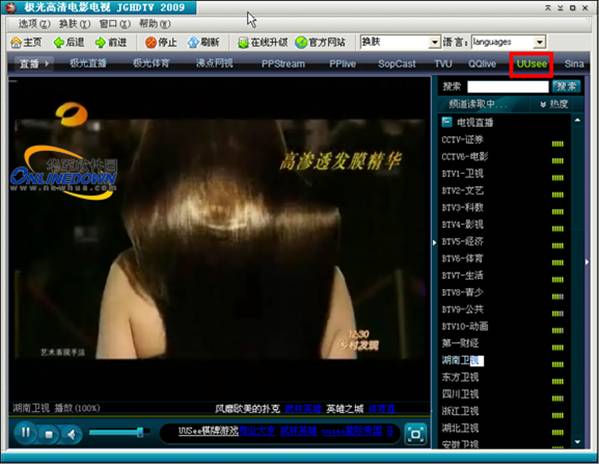This screenshot has height=464, width=599.
Task: Visit the 官方网站 official website
Action: 320,42
